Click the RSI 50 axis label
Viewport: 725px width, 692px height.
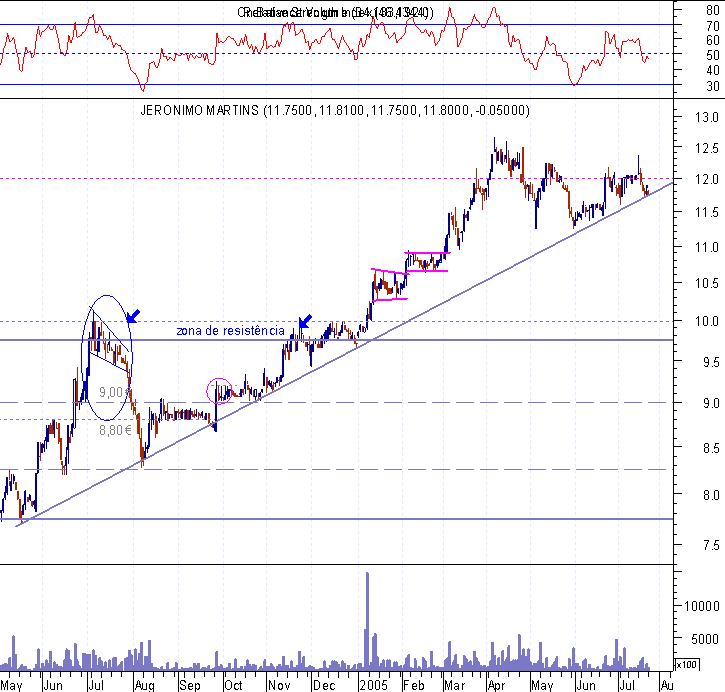[713, 55]
